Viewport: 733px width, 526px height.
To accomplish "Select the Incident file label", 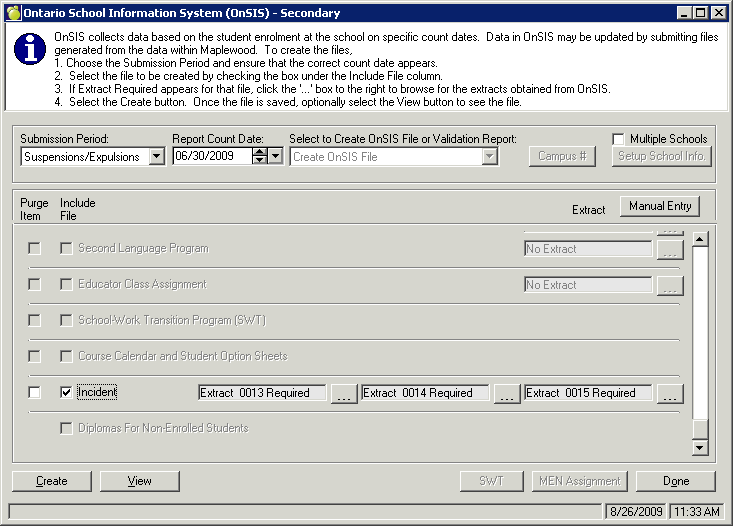I will tap(97, 393).
